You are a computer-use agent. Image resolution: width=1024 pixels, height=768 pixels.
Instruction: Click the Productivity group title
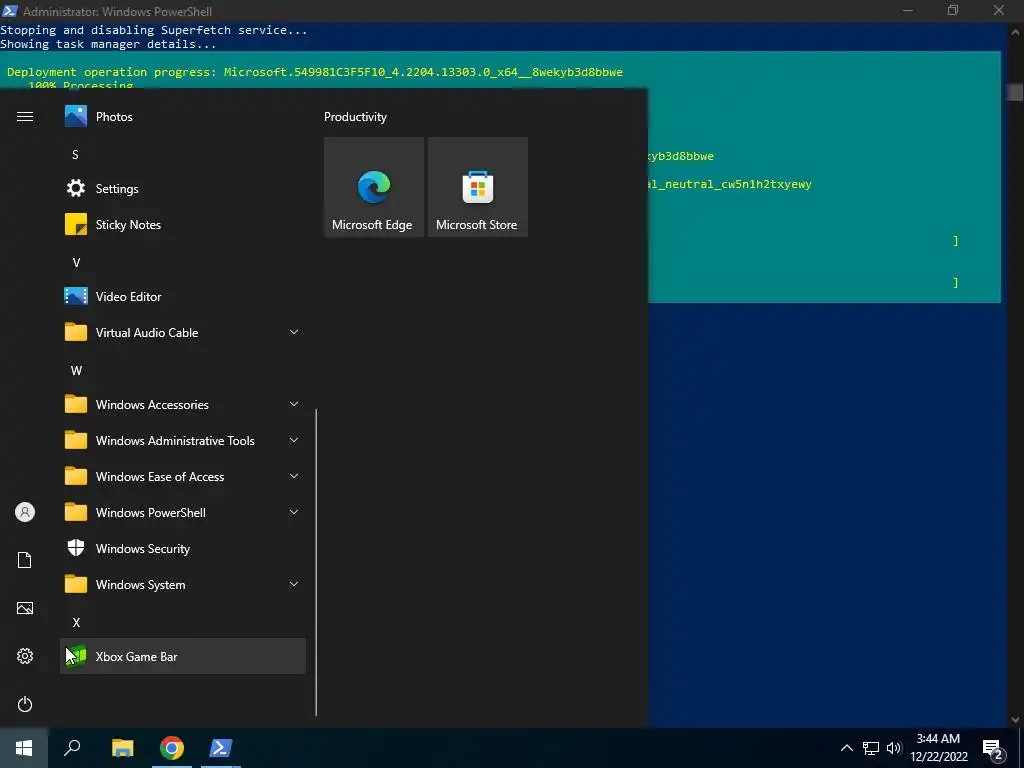tap(355, 117)
